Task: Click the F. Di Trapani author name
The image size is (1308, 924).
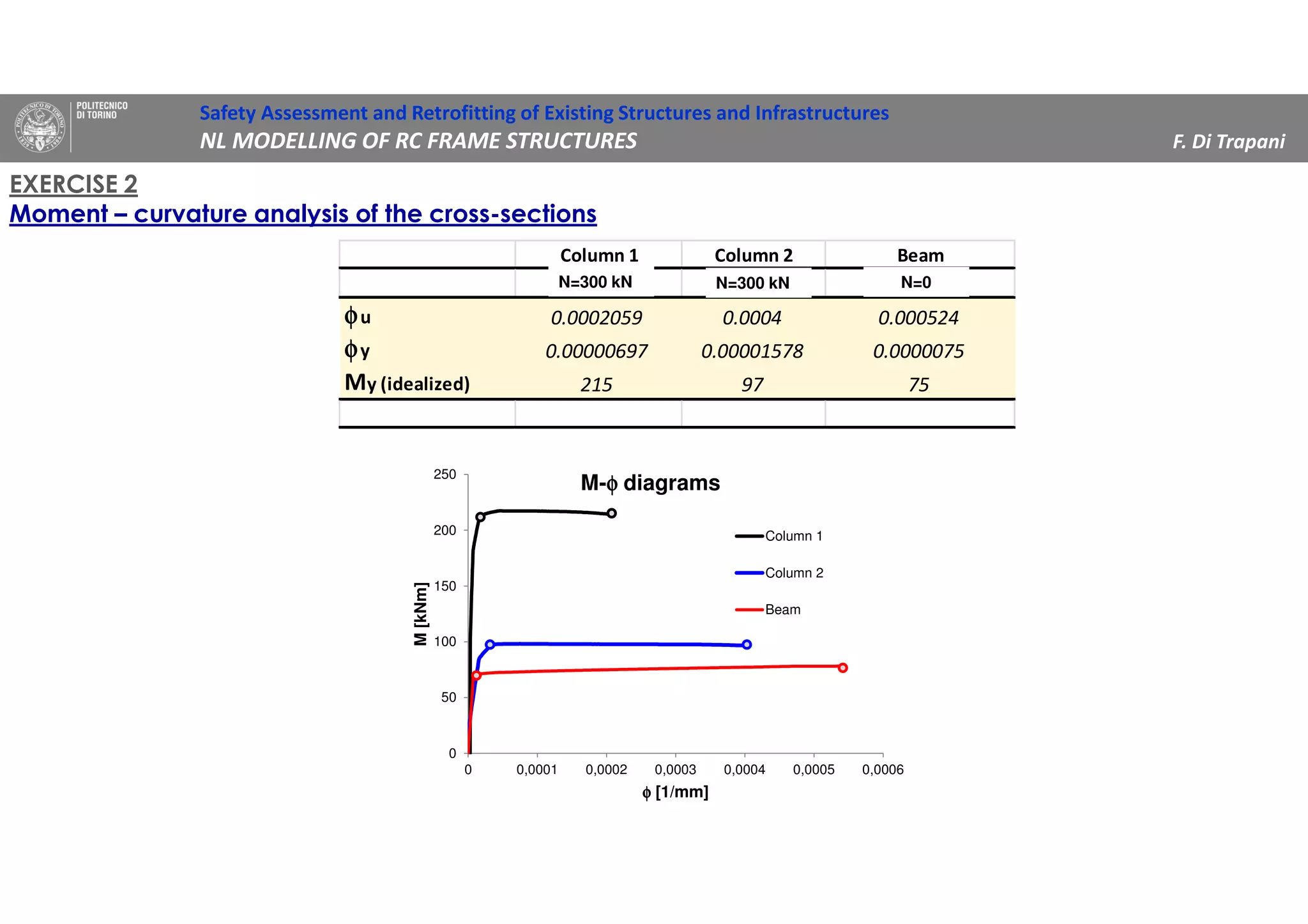Action: point(1228,142)
